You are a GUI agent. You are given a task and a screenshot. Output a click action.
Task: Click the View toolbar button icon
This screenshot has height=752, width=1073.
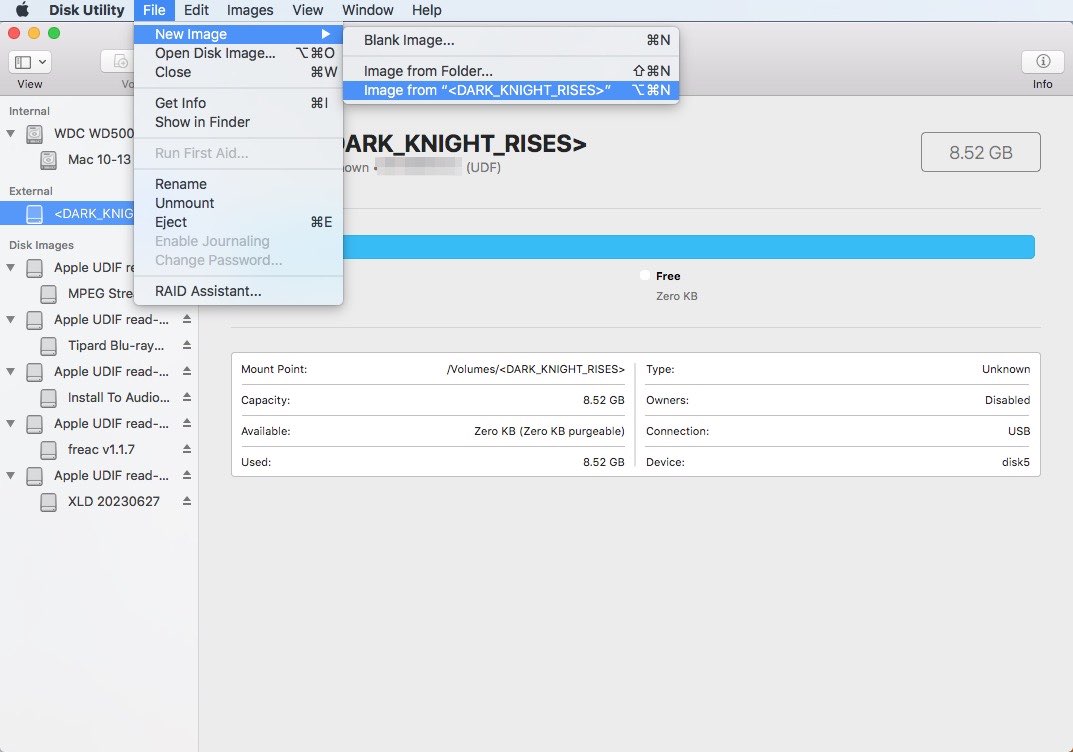coord(24,61)
